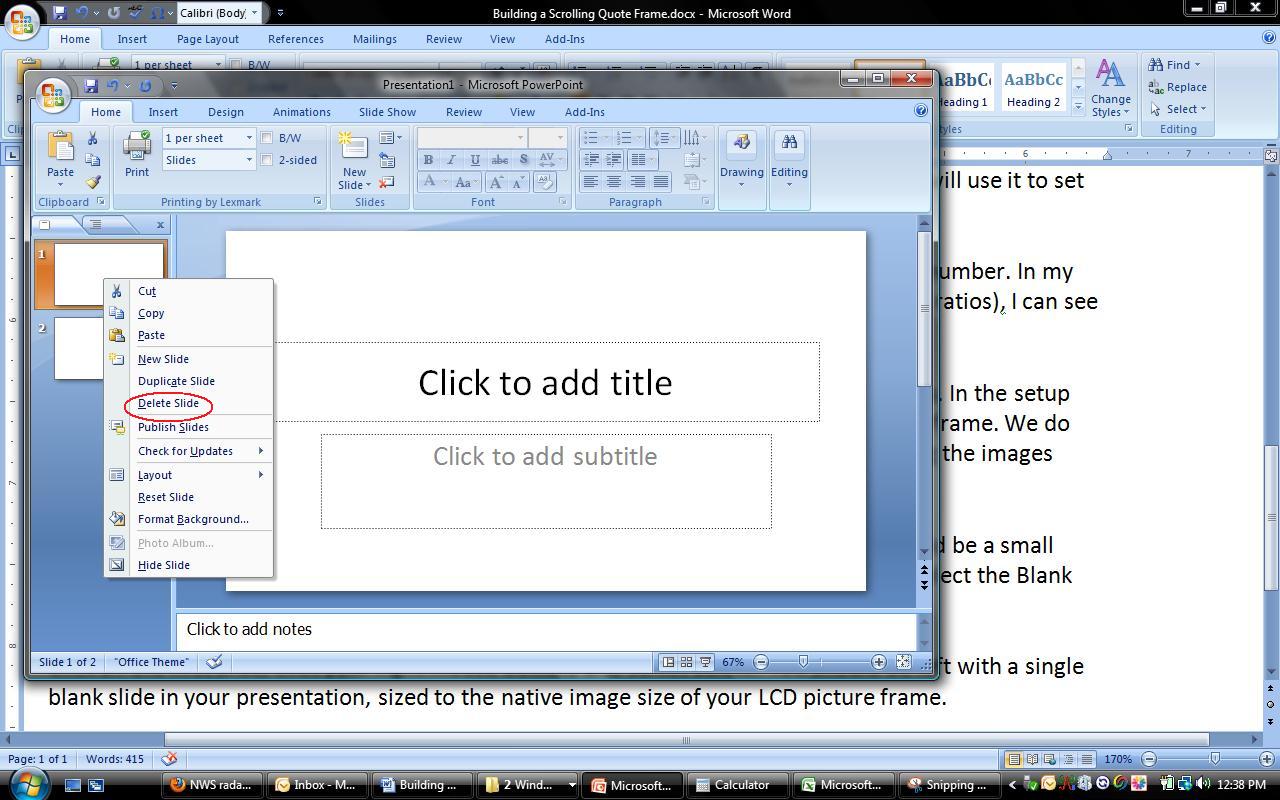This screenshot has width=1280, height=800.
Task: Switch to Slides thumbnail tab in pane
Action: click(46, 224)
